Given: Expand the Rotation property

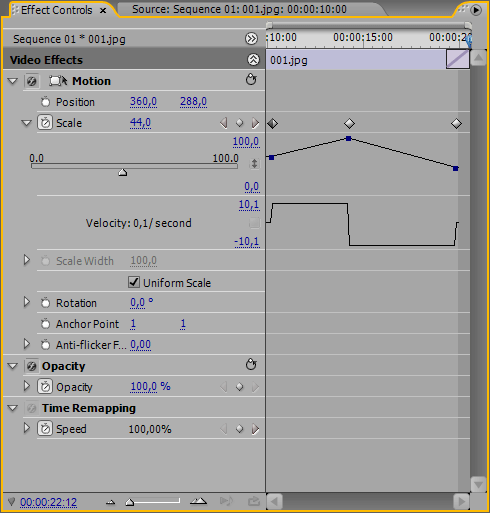Looking at the screenshot, I should click(x=27, y=302).
